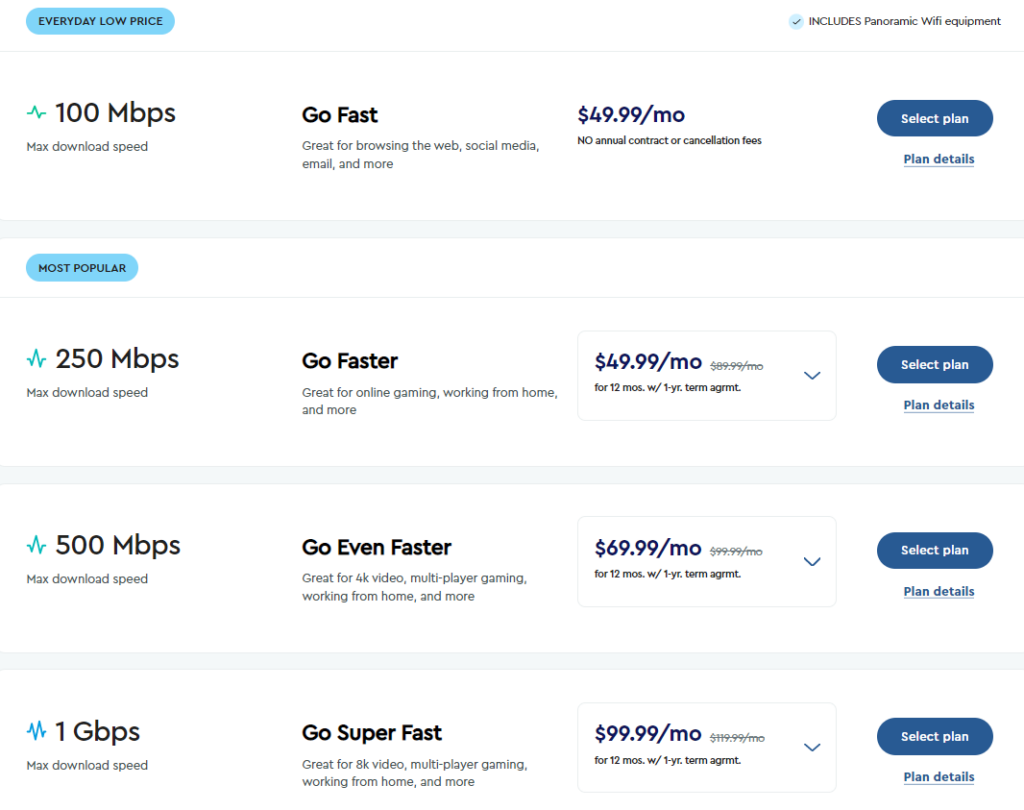Select the Go Fast 100 Mbps plan
This screenshot has width=1024, height=810.
click(x=935, y=118)
